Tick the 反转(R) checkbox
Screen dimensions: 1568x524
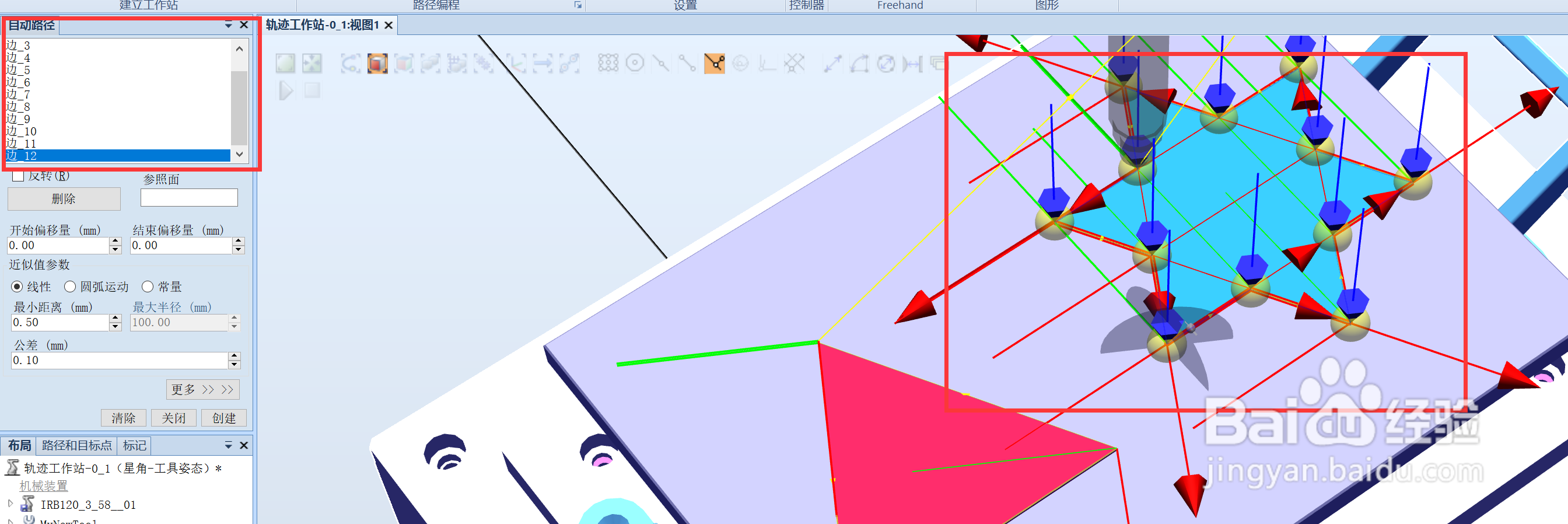[18, 176]
